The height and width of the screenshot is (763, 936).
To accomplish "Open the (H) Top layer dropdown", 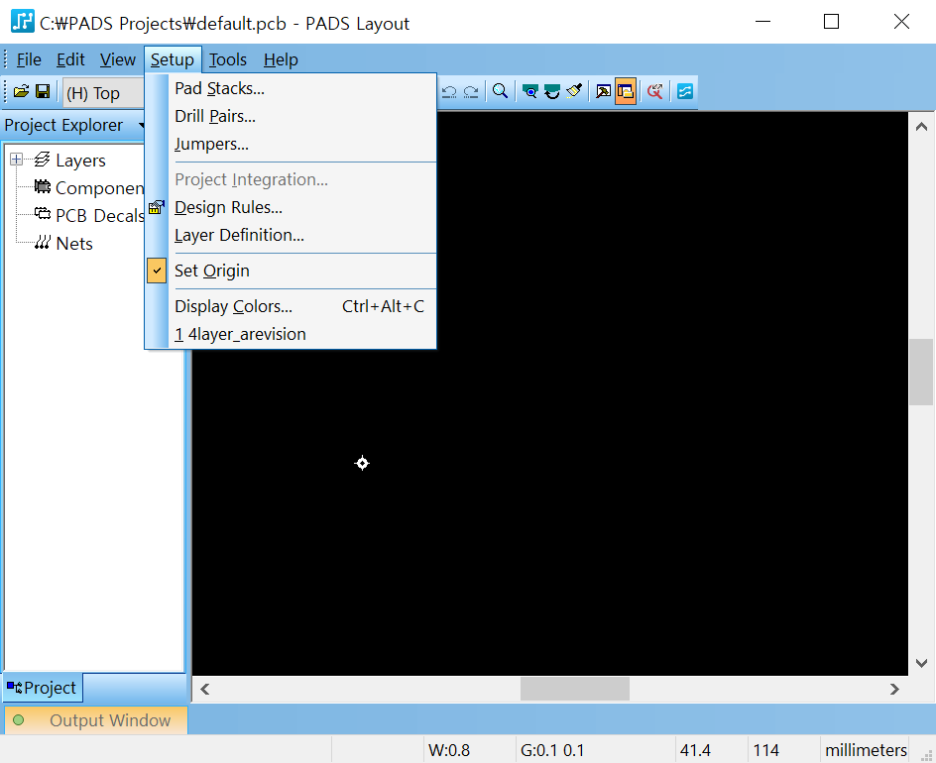I will click(x=103, y=93).
